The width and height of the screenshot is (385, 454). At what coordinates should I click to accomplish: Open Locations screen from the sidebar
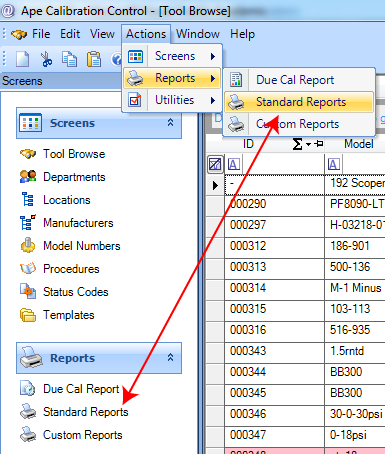tap(67, 200)
